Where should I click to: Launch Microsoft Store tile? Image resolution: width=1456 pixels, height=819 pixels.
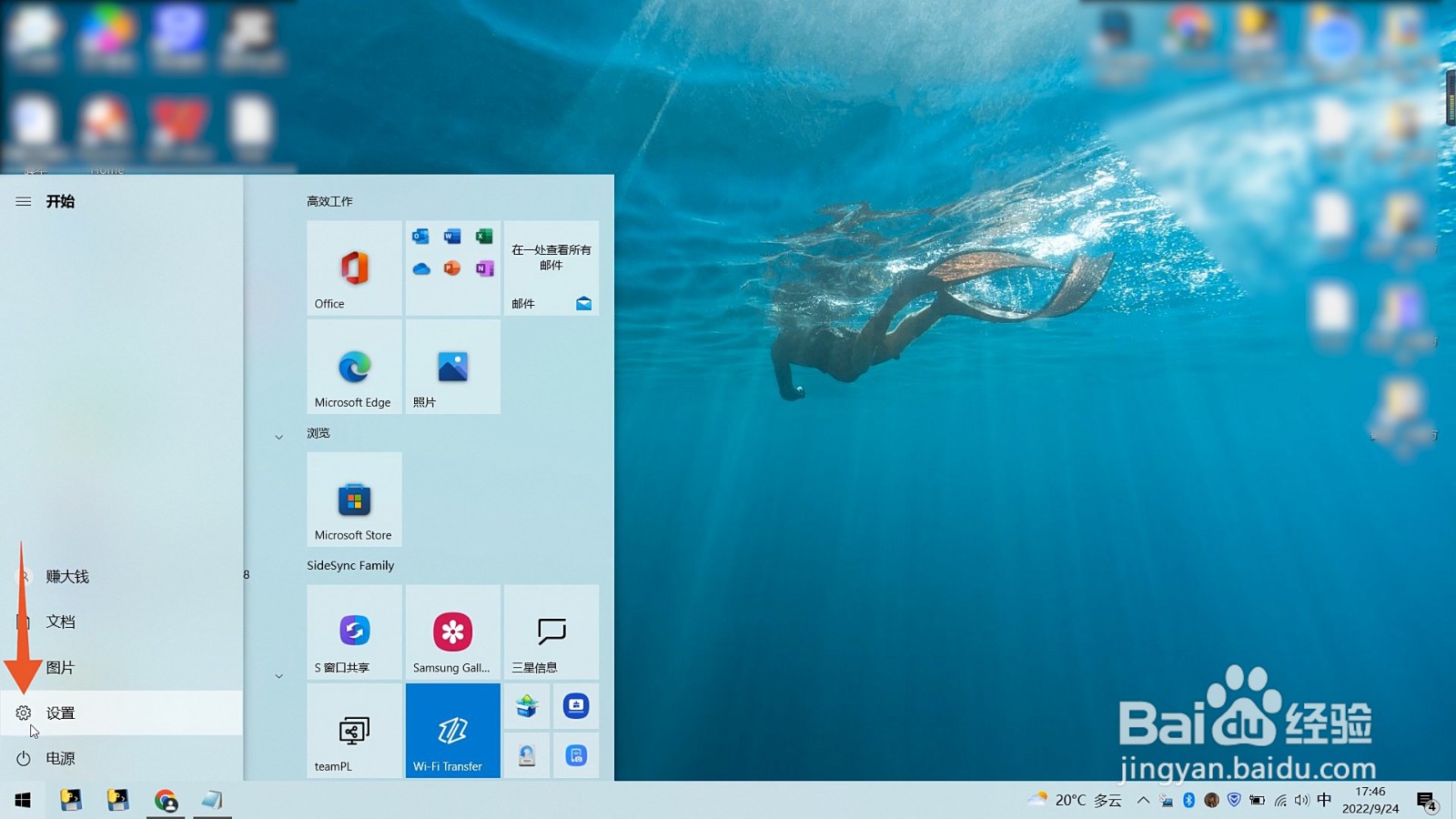[354, 500]
